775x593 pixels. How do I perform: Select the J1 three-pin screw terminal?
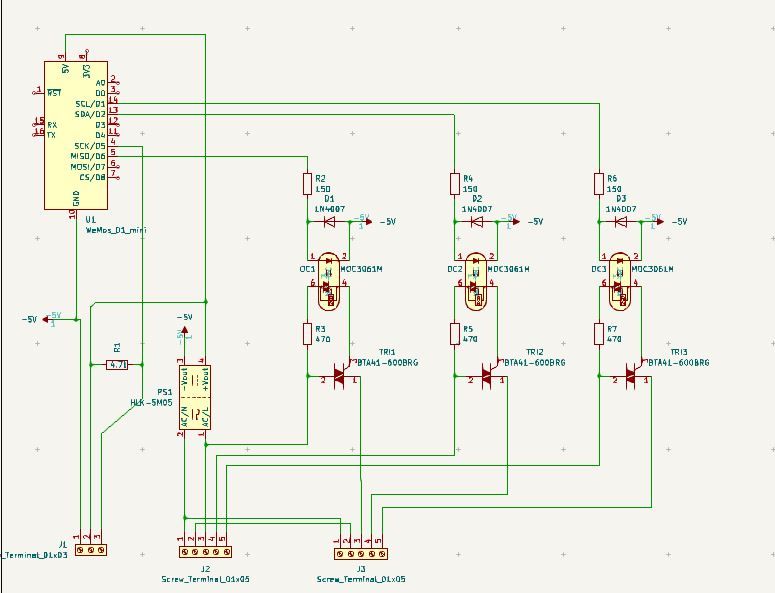(91, 550)
